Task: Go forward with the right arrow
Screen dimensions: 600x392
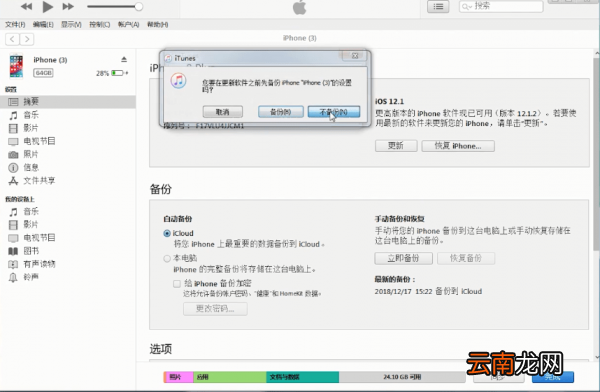Action: [27, 39]
